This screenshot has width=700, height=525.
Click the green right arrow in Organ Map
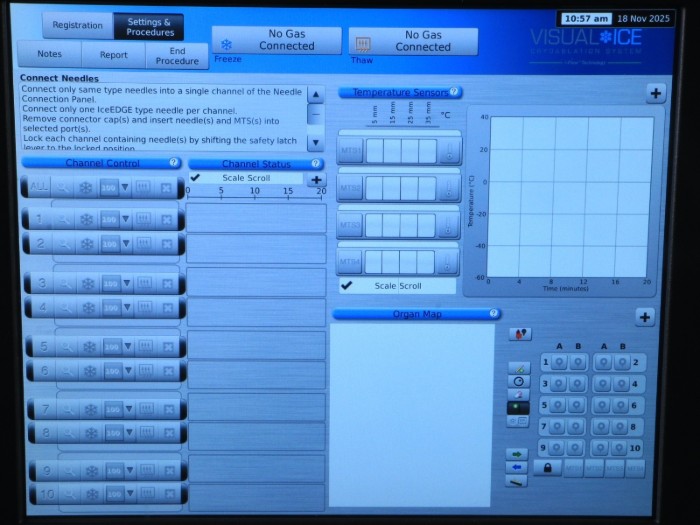click(x=517, y=453)
